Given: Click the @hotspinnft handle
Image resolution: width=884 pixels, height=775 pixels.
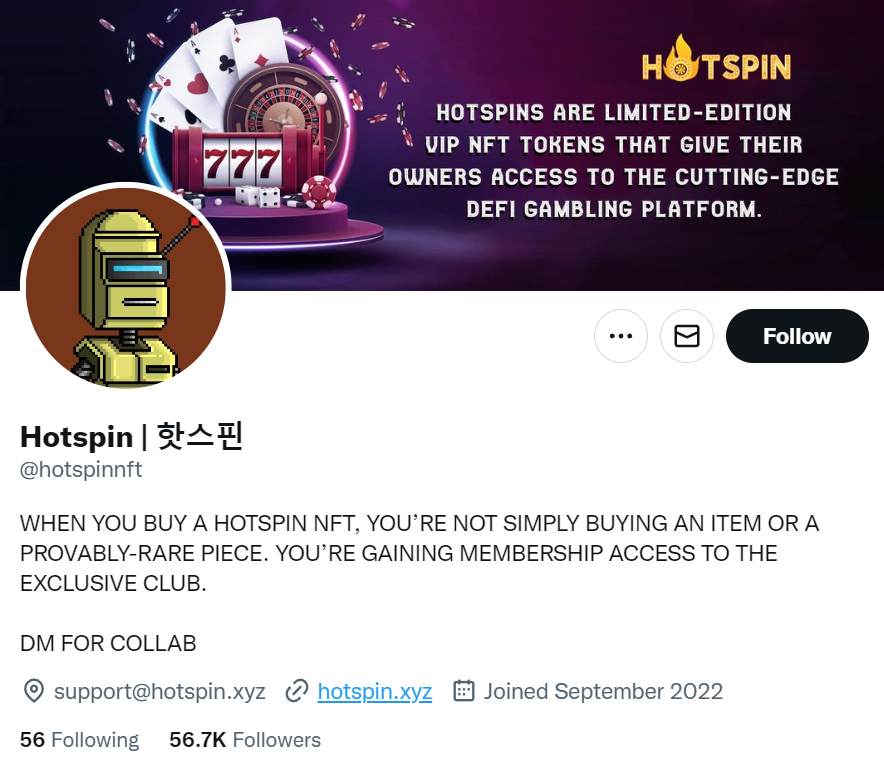Looking at the screenshot, I should [x=81, y=470].
